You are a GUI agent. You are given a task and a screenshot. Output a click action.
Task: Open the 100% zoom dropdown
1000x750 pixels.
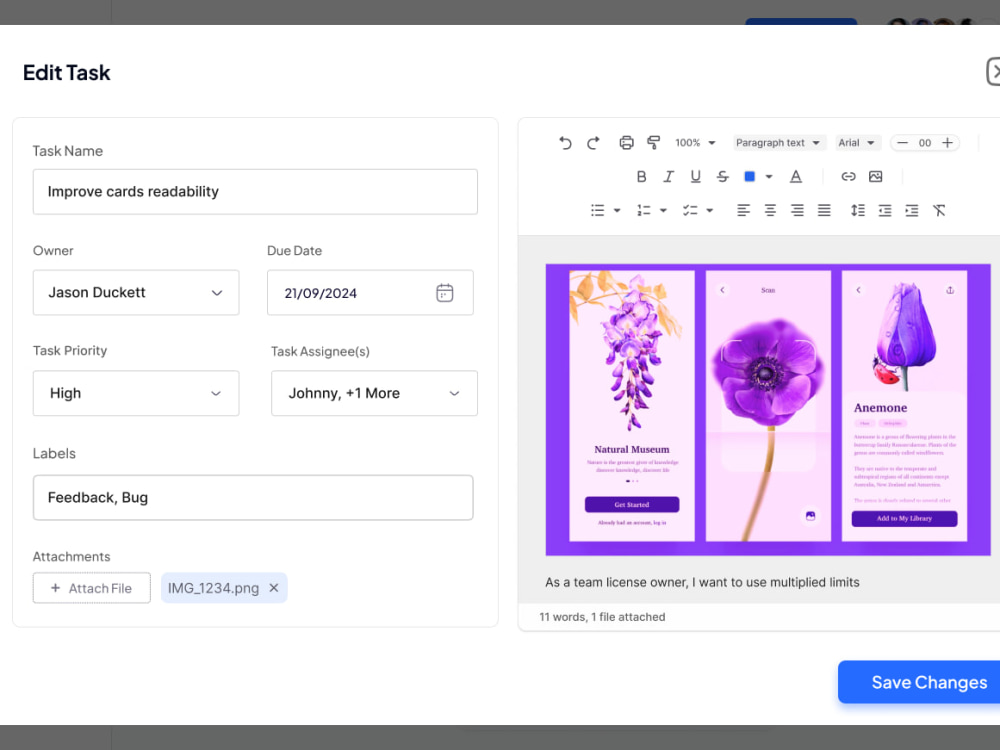coord(695,143)
